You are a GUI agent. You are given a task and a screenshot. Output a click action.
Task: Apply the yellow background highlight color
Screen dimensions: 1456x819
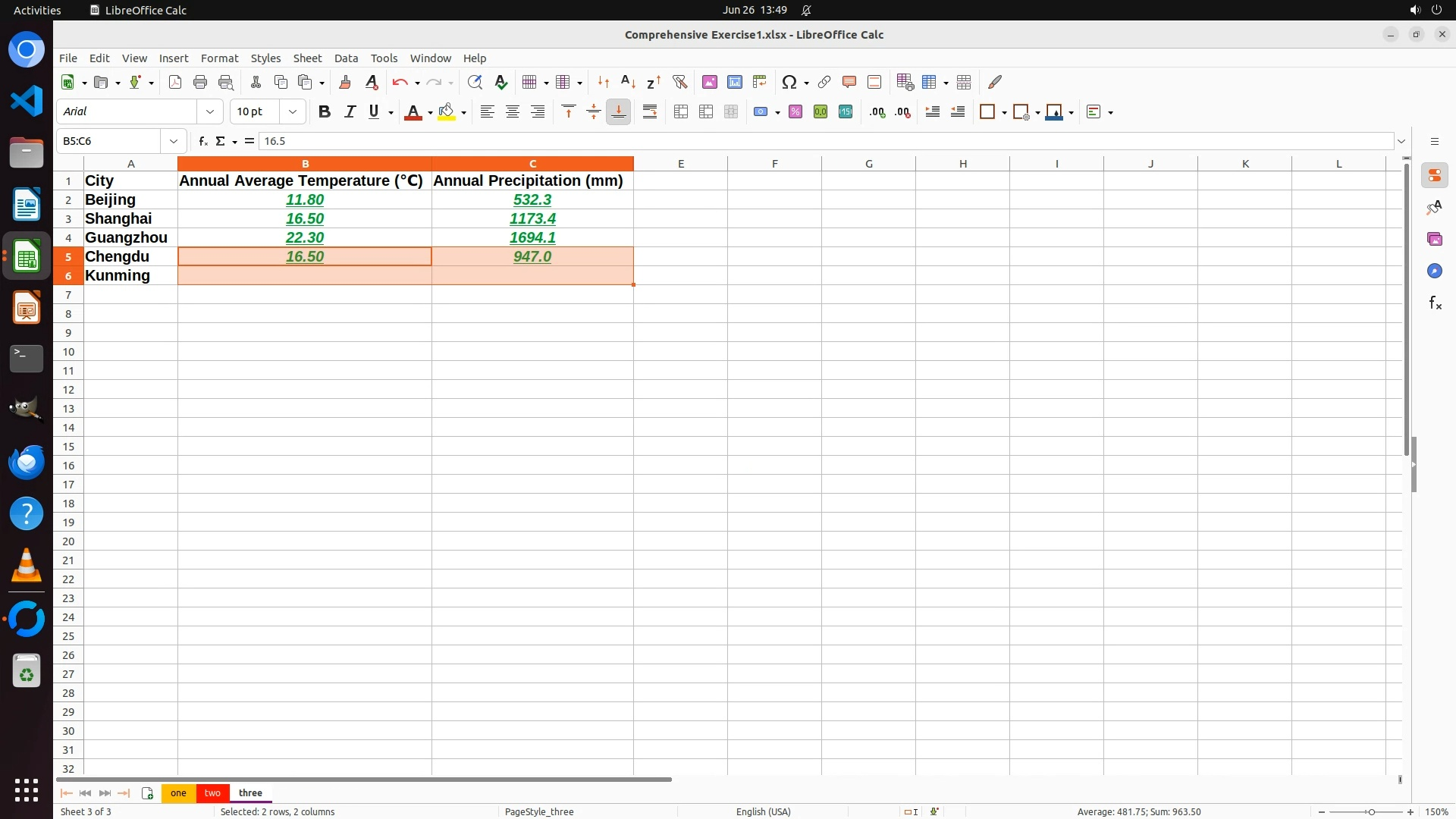tap(447, 112)
